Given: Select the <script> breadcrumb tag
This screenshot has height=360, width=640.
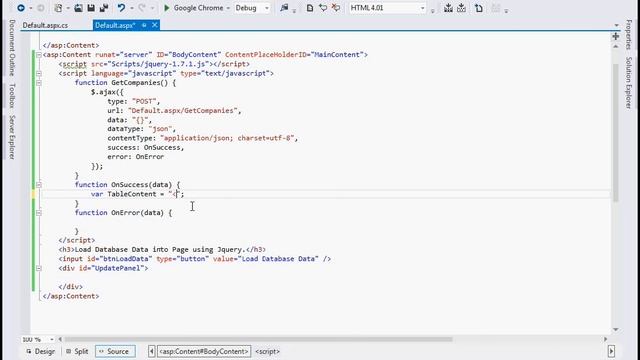Looking at the screenshot, I should 267,351.
